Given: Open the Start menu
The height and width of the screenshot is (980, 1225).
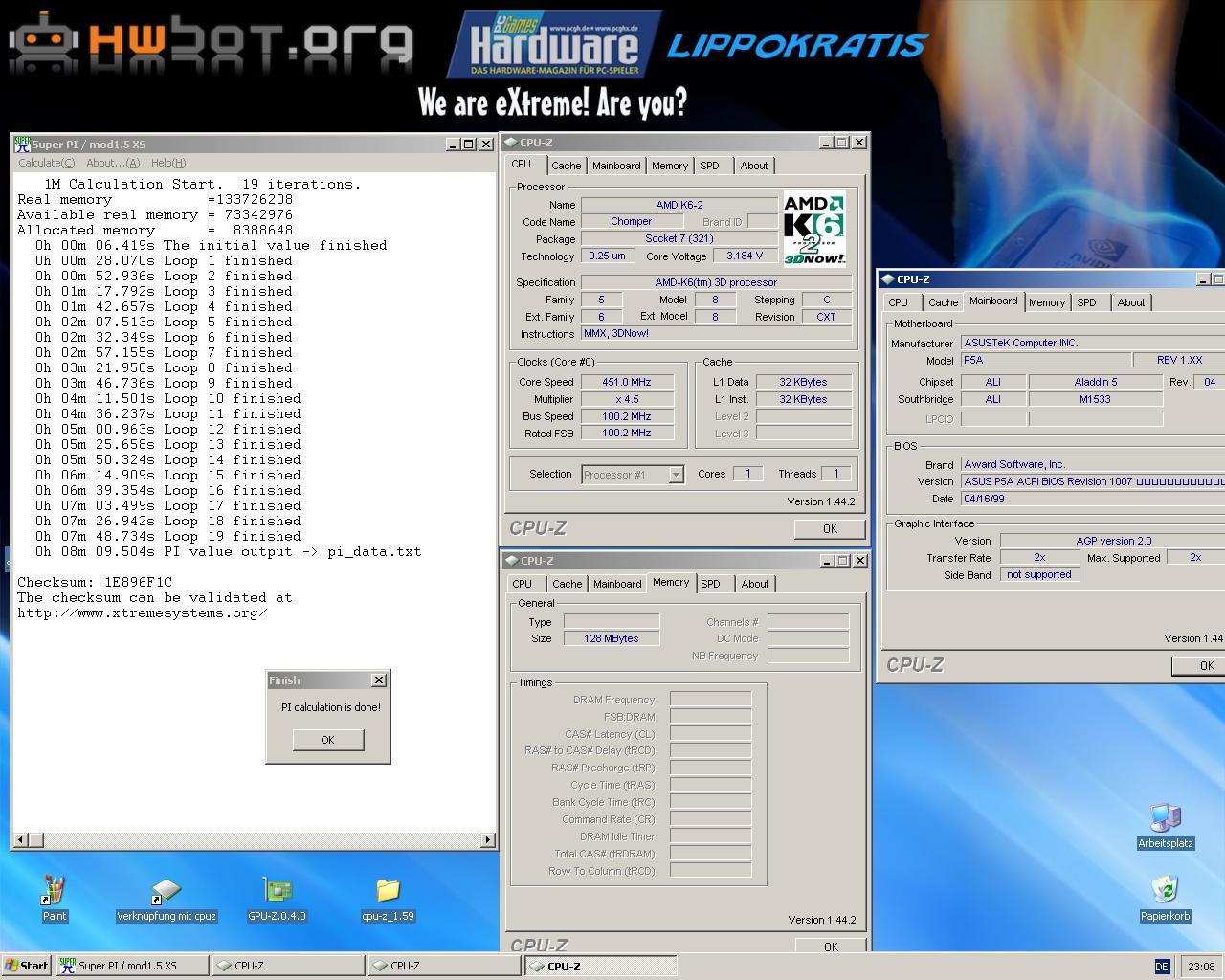Looking at the screenshot, I should coord(27,966).
